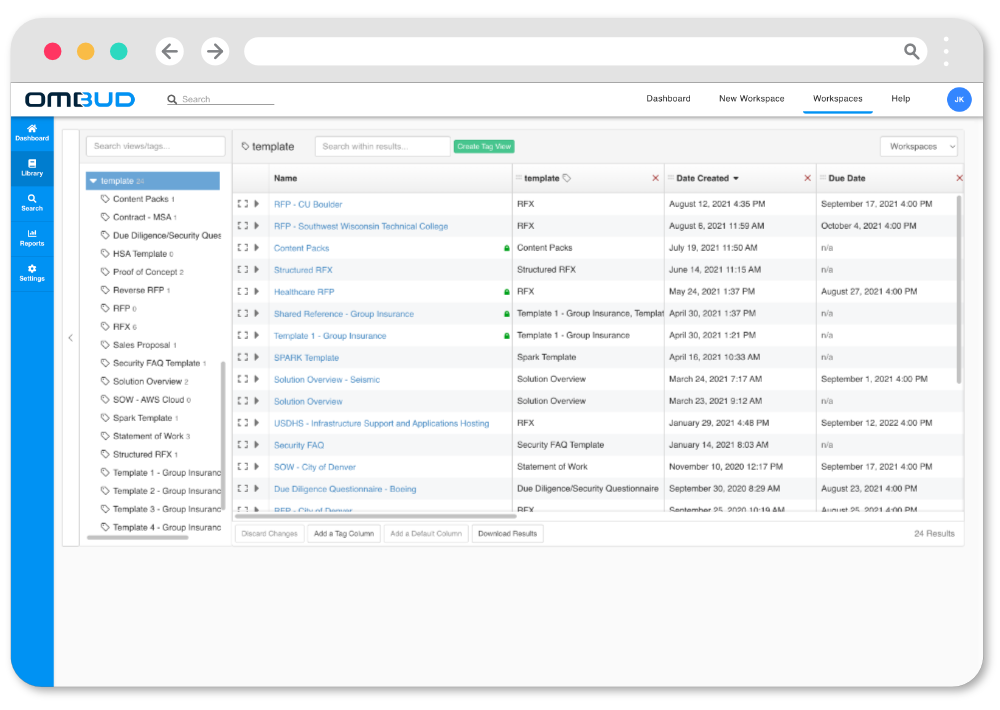Expand the RFP - CU Boulder row arrow

(x=256, y=204)
